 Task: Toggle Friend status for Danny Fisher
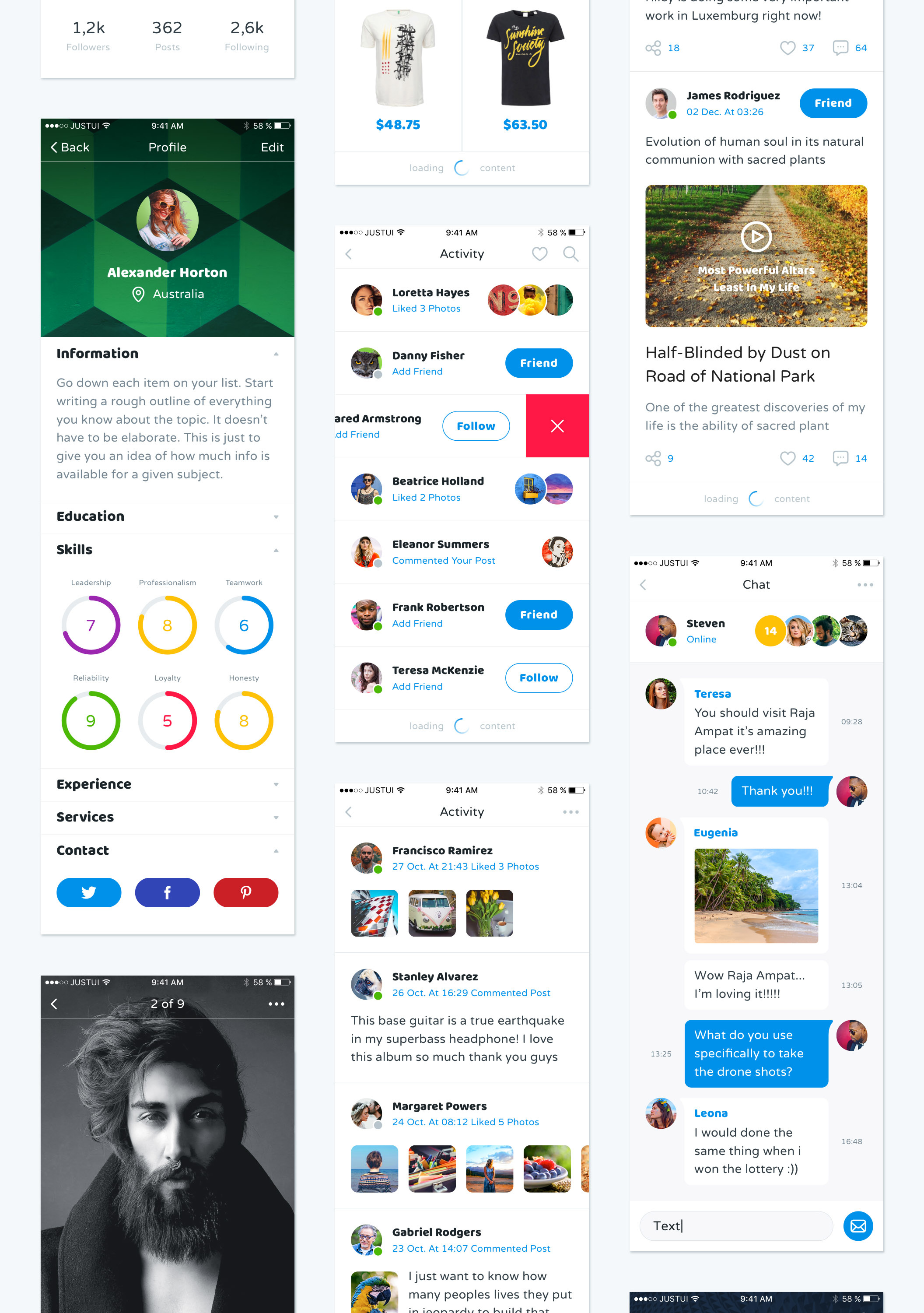(539, 363)
